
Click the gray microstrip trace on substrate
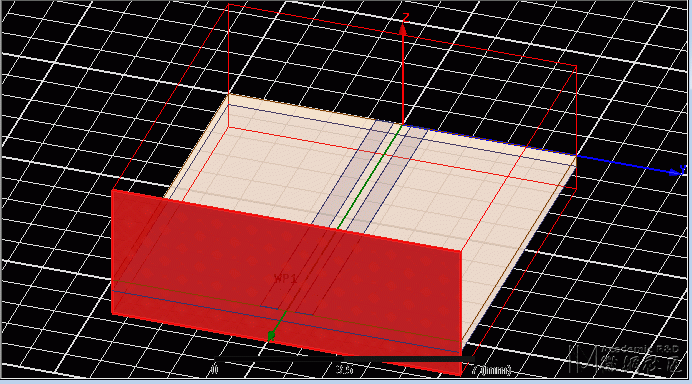[x=371, y=177]
